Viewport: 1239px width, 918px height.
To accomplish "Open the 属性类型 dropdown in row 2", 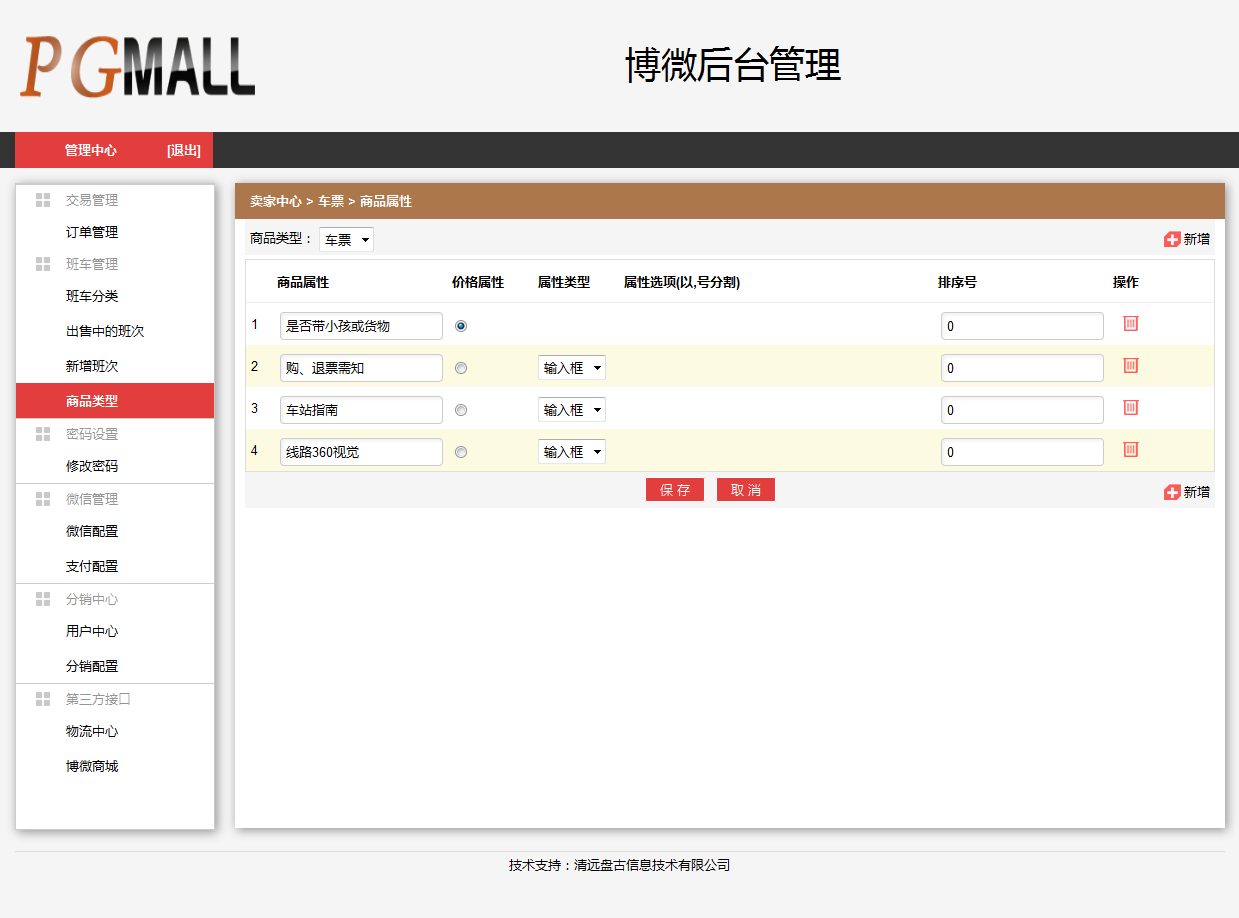I will [x=571, y=367].
